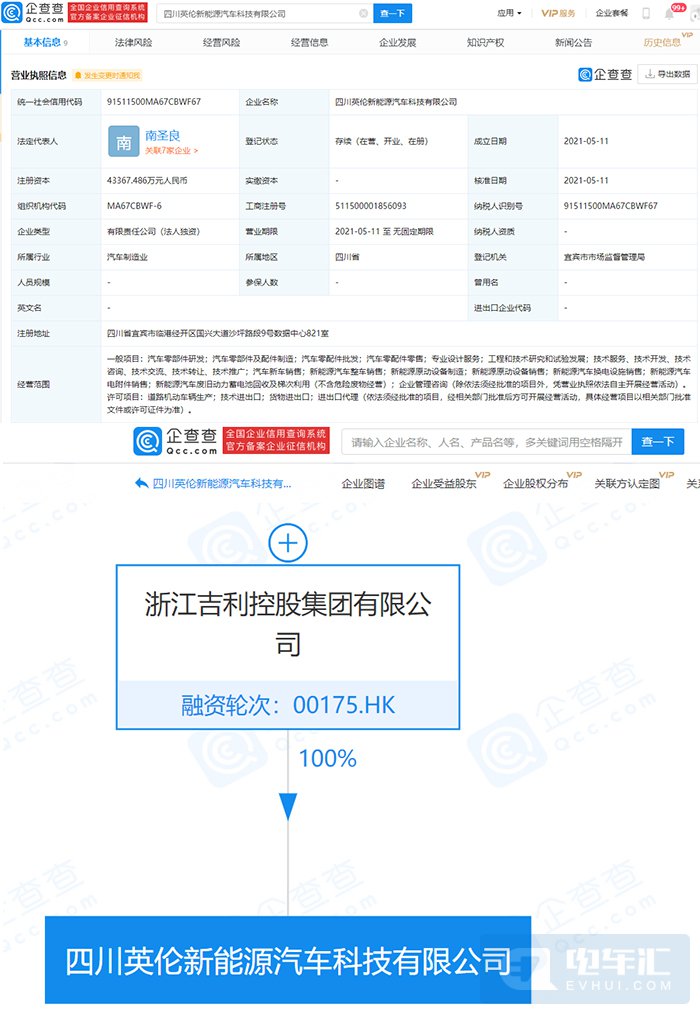
Task: Open notifications bell with 99+ badge
Action: pos(670,13)
